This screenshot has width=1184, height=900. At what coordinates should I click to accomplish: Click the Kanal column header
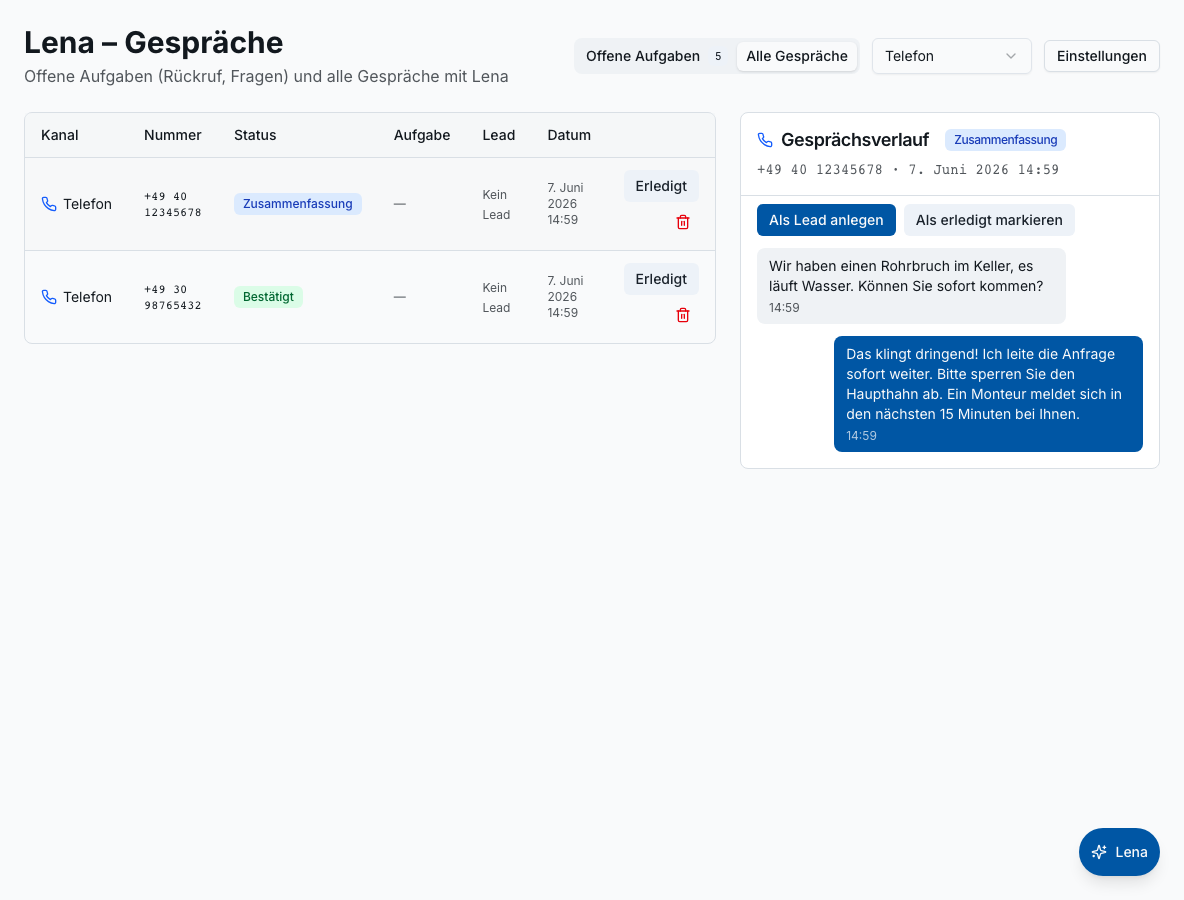point(60,135)
